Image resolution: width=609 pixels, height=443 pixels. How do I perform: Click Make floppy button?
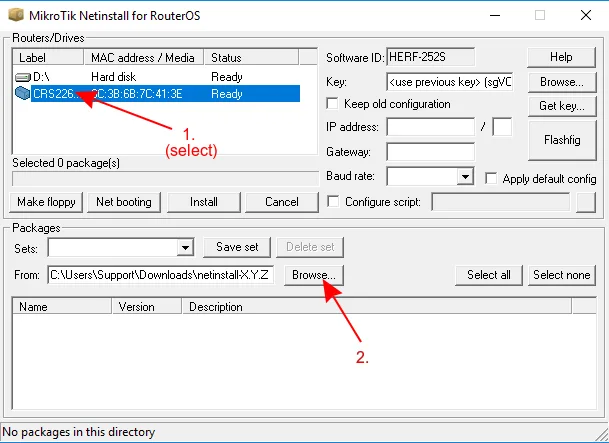pos(47,202)
